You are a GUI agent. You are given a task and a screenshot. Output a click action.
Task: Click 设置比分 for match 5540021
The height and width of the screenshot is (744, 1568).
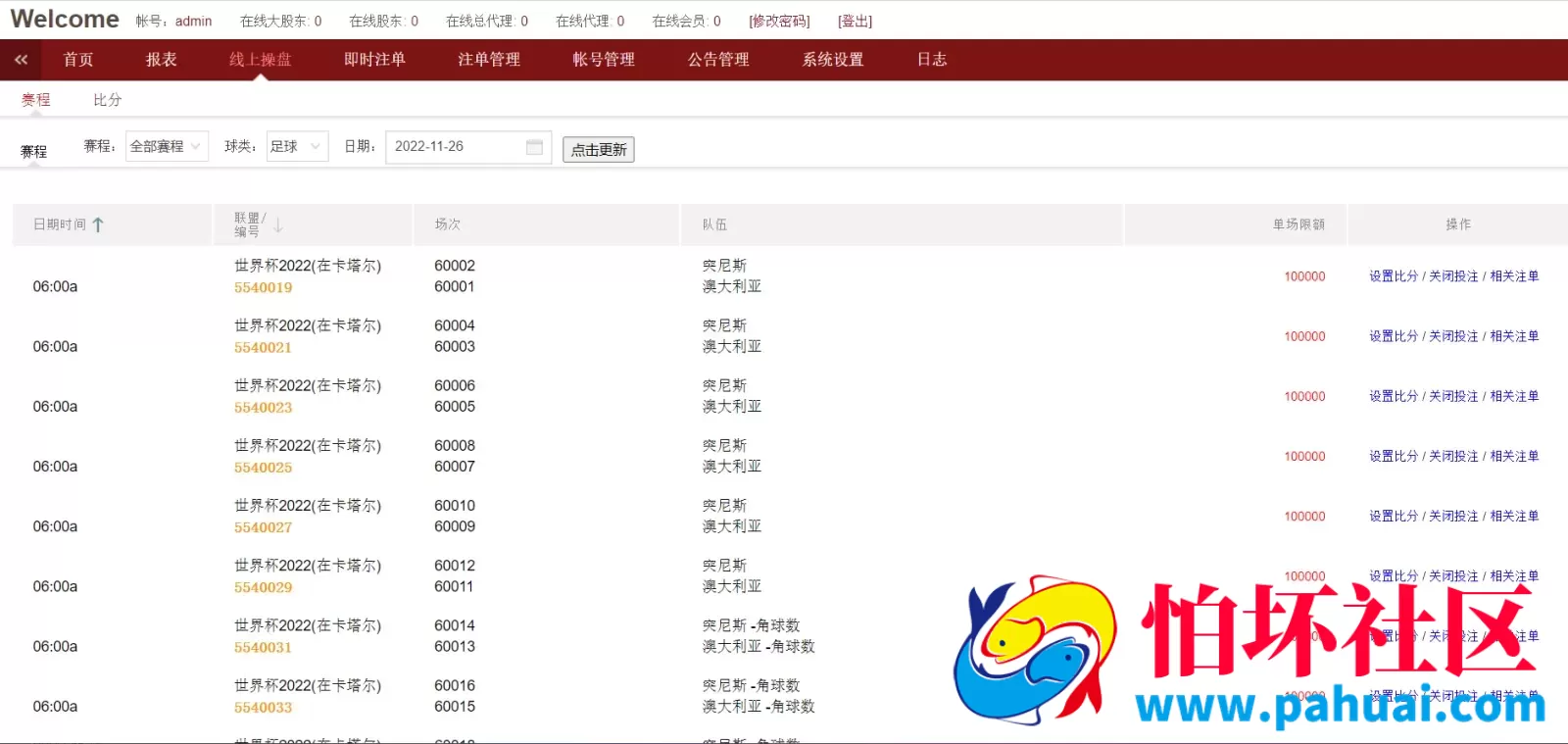pyautogui.click(x=1394, y=336)
